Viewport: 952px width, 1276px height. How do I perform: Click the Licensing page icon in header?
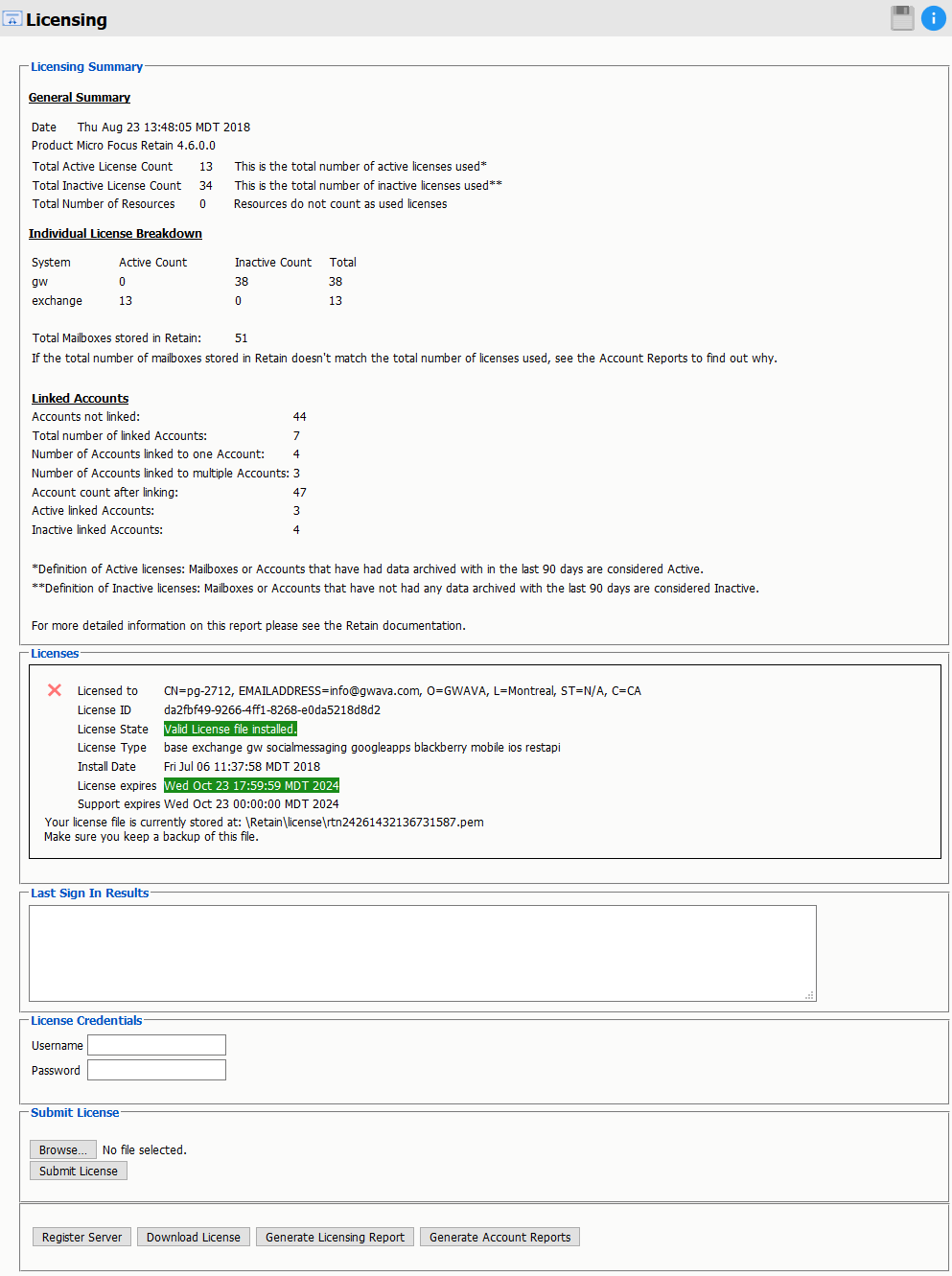pyautogui.click(x=12, y=19)
